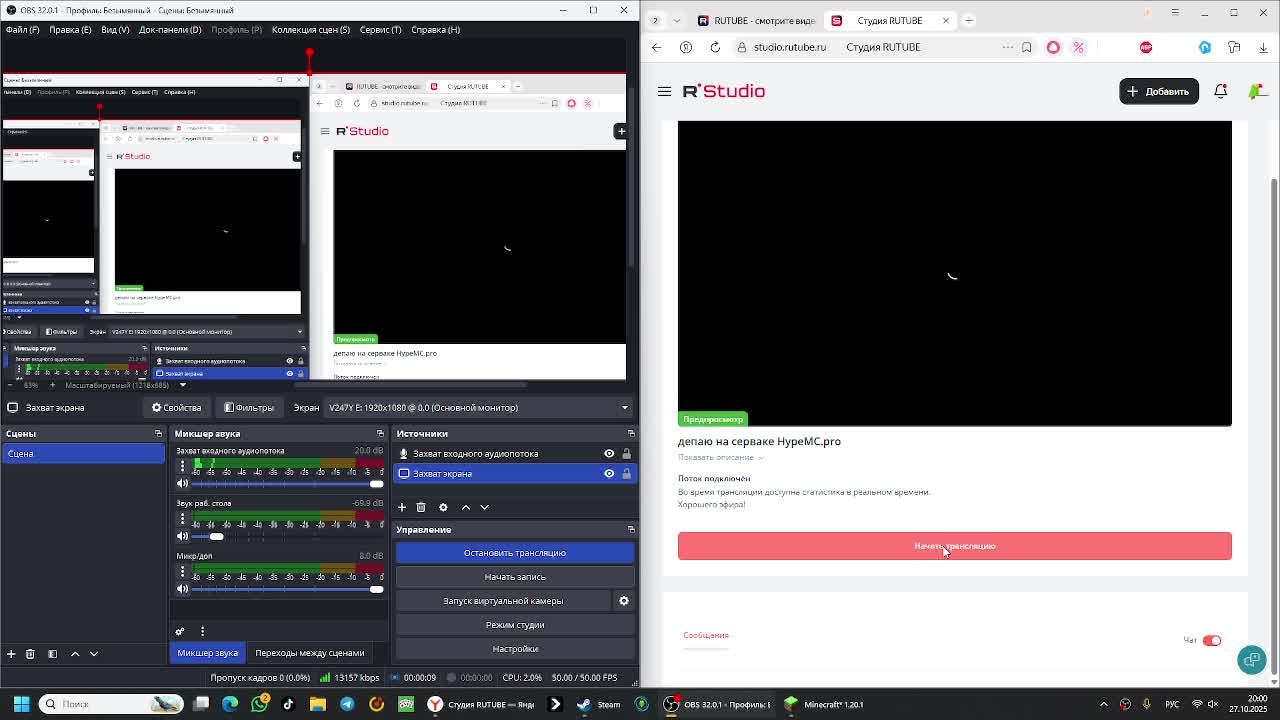Expand Показать описание under stream title
This screenshot has width=1280, height=720.
[x=720, y=457]
